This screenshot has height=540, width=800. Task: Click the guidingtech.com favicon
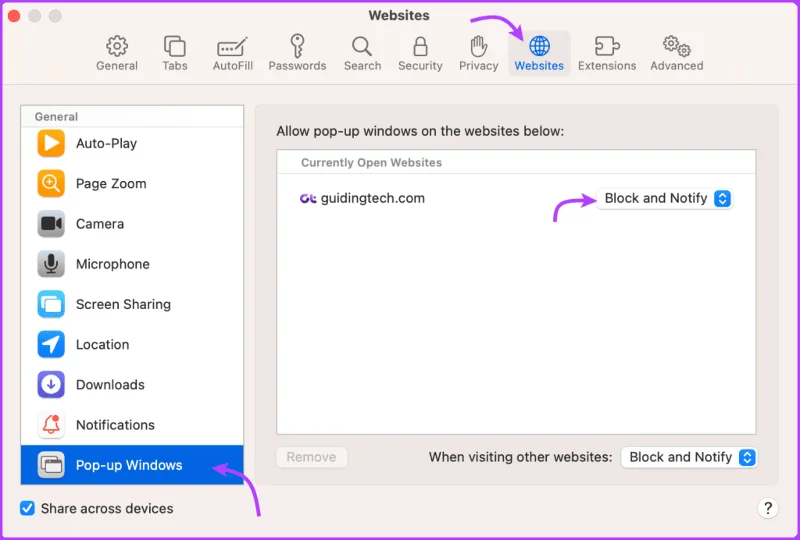(x=308, y=199)
